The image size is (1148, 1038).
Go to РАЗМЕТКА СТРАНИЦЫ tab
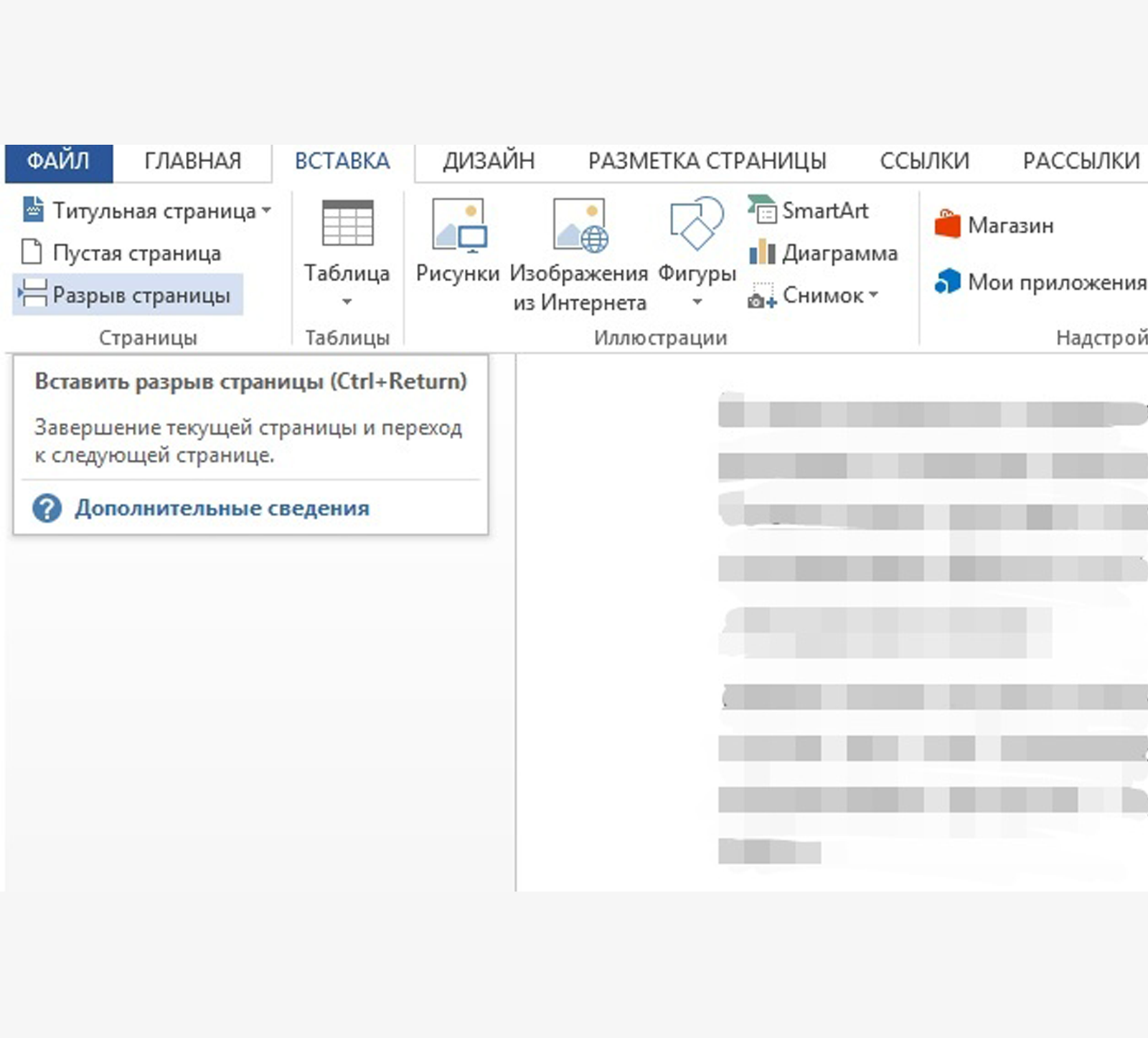[707, 161]
